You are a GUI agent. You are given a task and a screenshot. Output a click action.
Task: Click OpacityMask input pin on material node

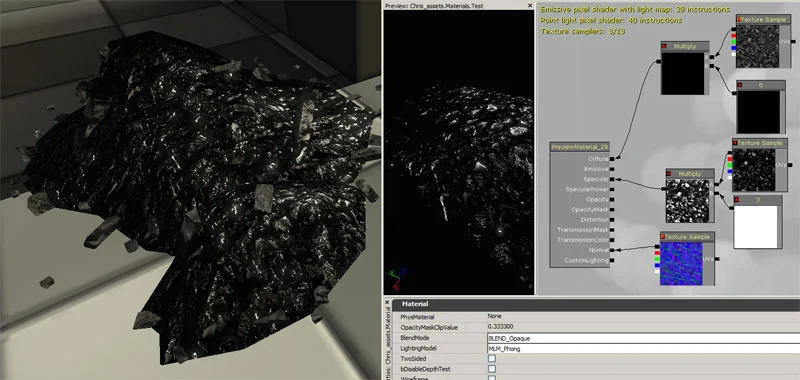612,210
